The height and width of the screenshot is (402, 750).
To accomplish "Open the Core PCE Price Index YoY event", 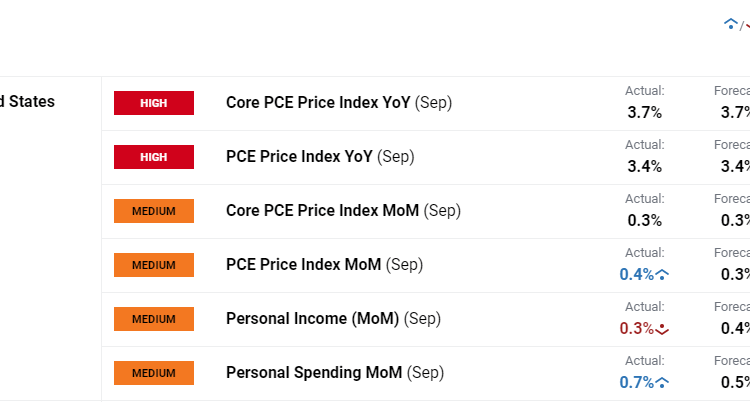I will [x=339, y=103].
